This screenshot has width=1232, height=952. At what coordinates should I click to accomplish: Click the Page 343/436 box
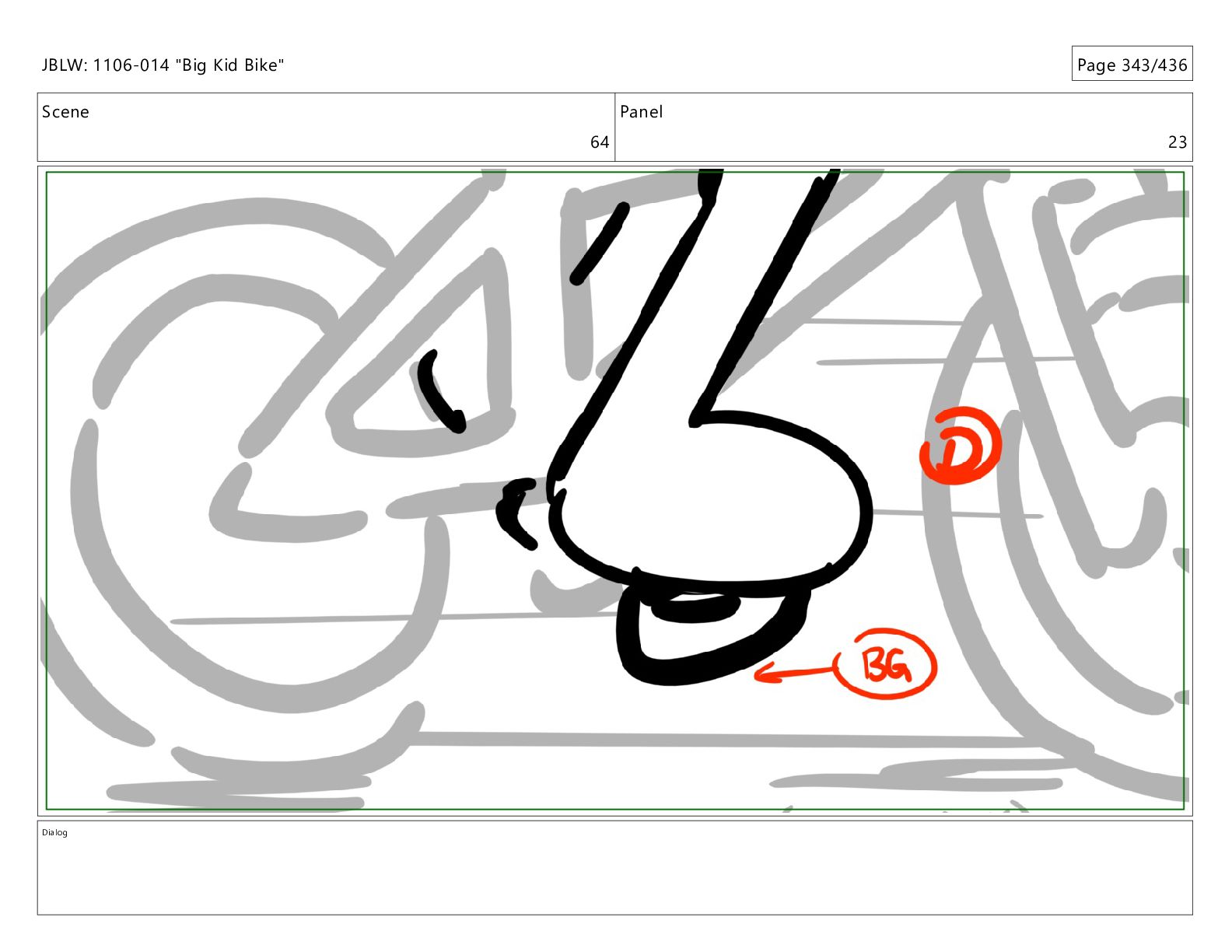pyautogui.click(x=1132, y=65)
